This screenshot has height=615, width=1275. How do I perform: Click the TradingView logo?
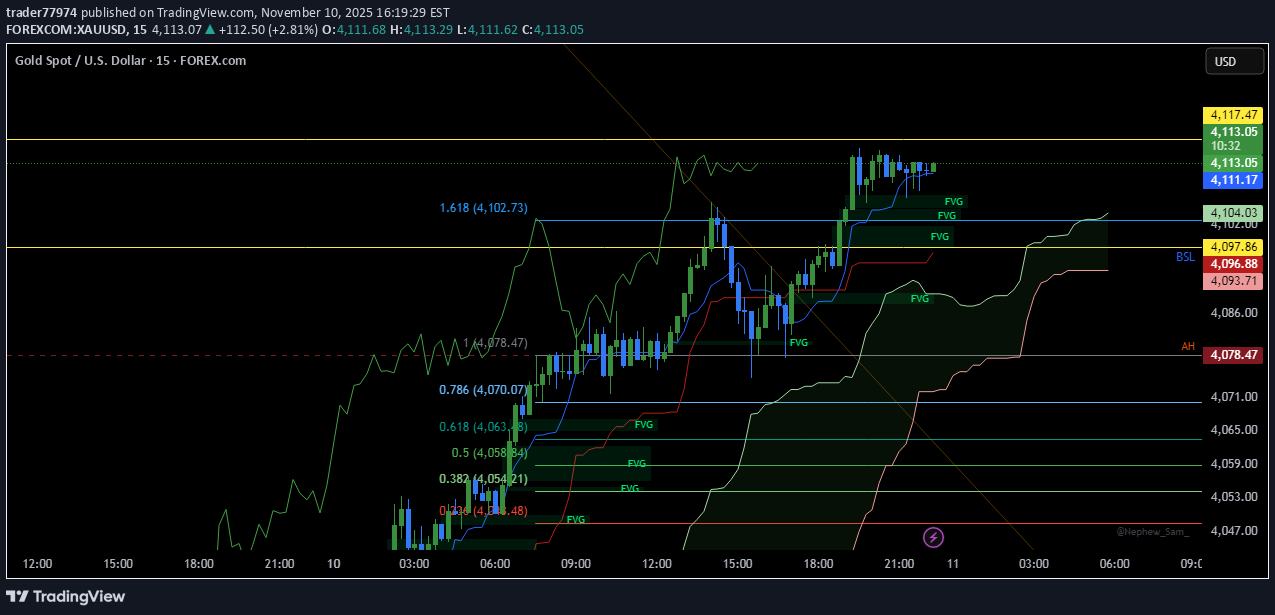tap(66, 596)
